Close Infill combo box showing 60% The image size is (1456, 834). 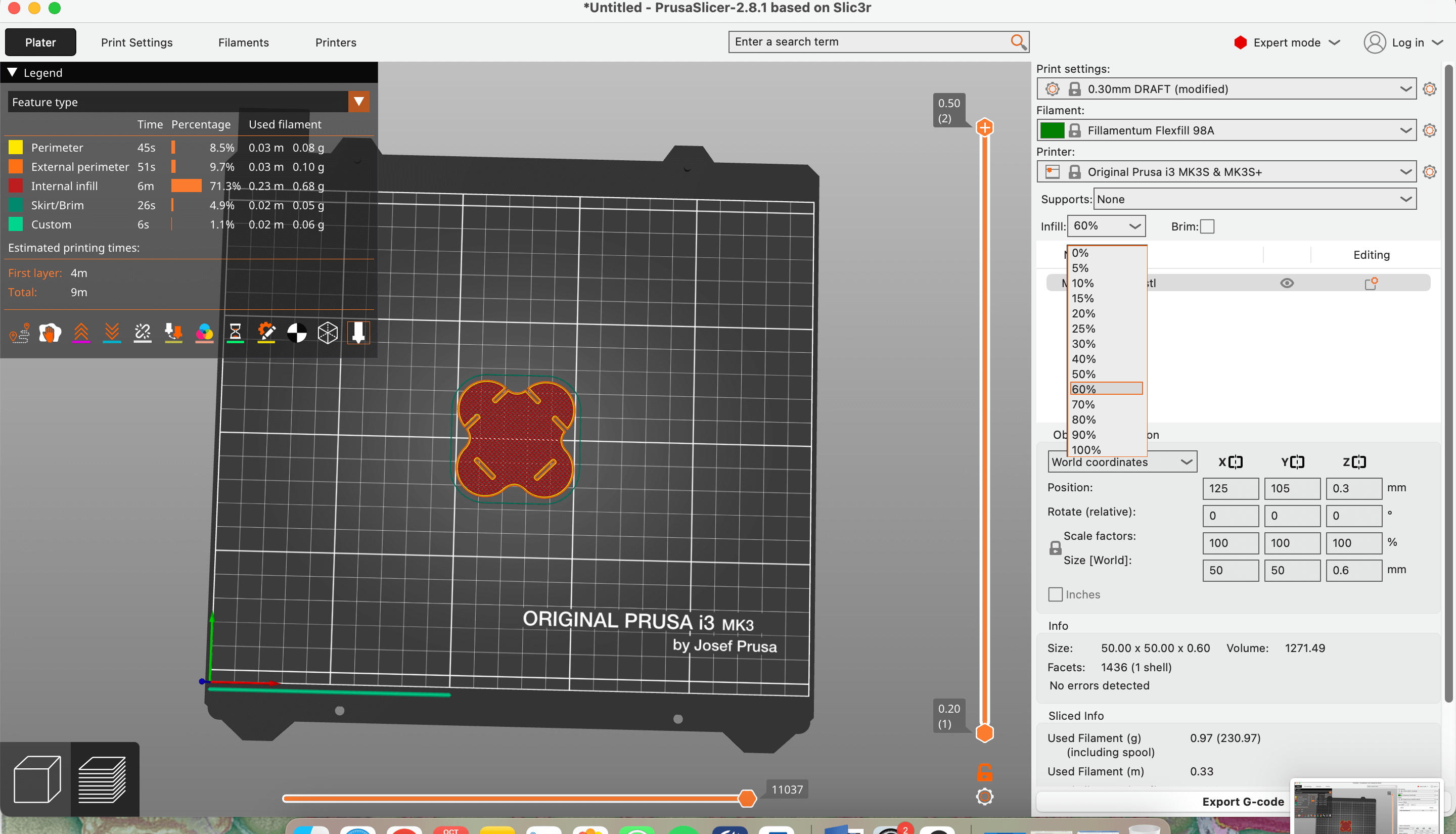point(1106,225)
